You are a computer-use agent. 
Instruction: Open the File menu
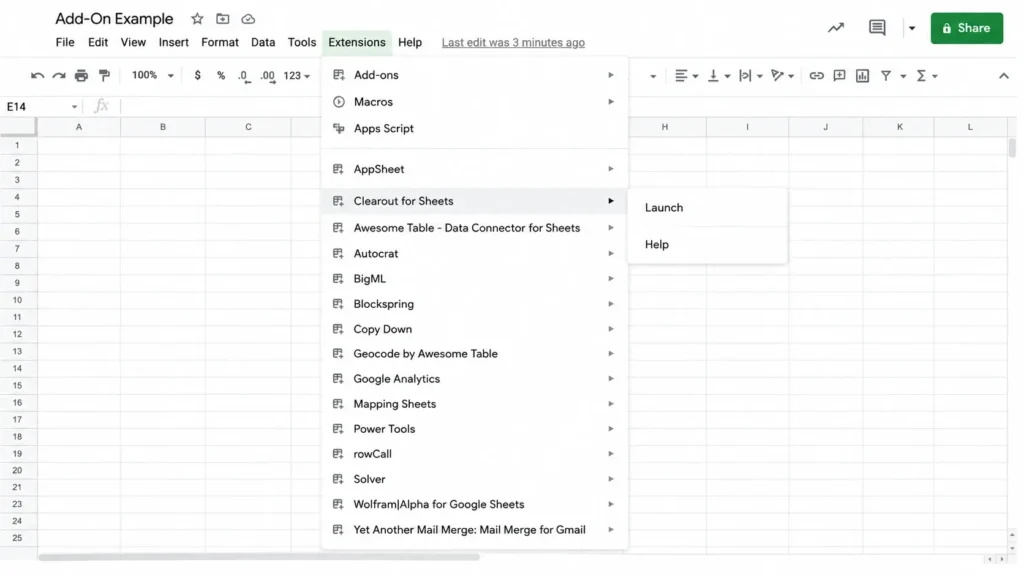pyautogui.click(x=65, y=42)
